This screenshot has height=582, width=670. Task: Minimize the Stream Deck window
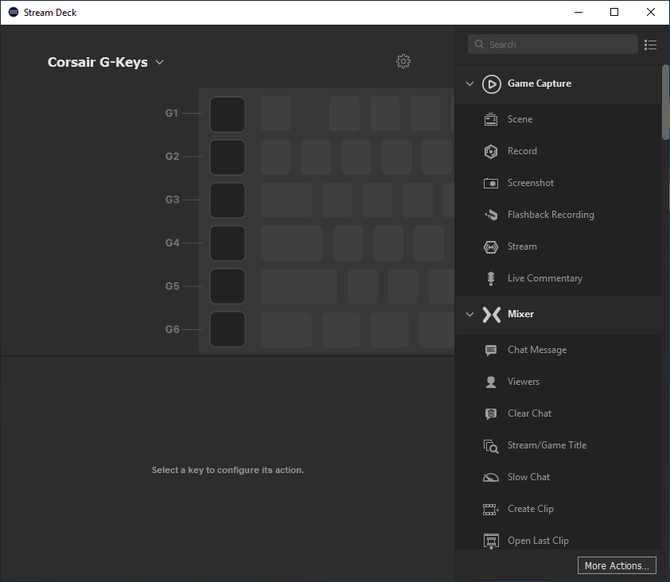click(578, 12)
